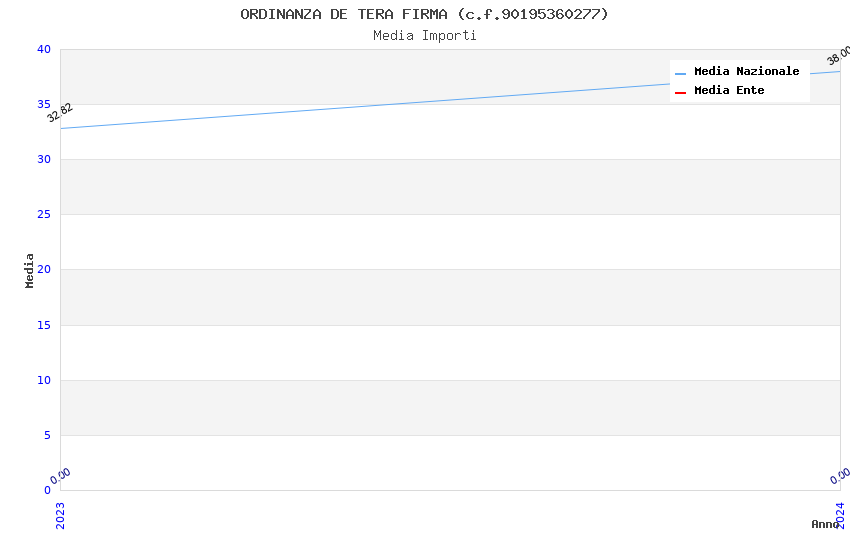Click the 0.00 data label above 2023

(61, 475)
